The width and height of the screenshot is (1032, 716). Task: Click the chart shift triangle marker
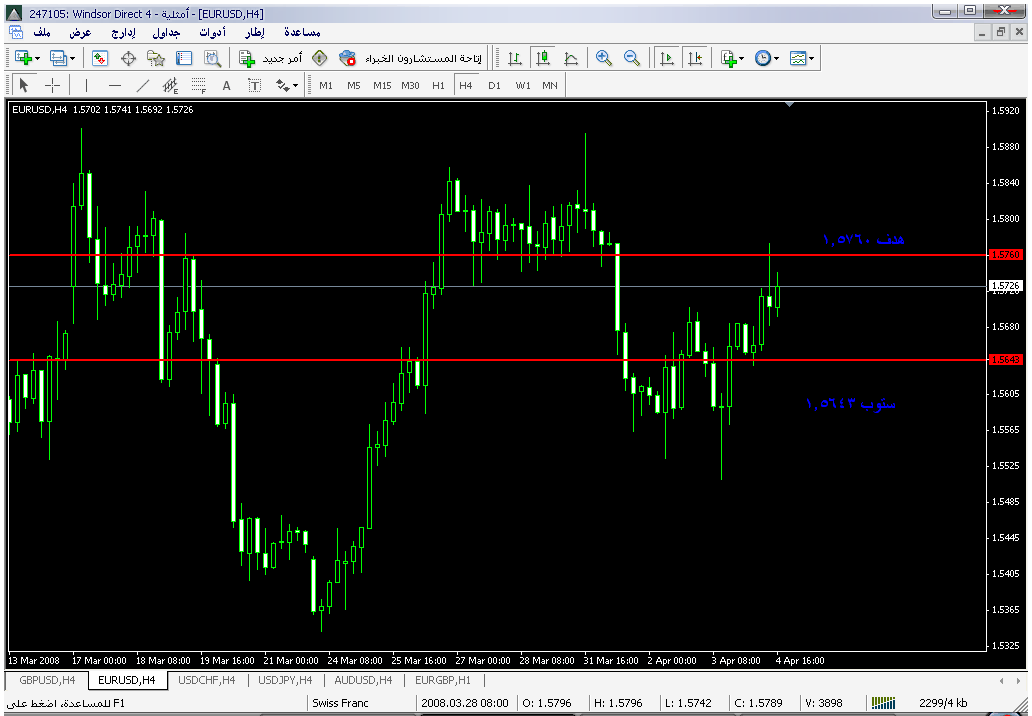pyautogui.click(x=790, y=104)
